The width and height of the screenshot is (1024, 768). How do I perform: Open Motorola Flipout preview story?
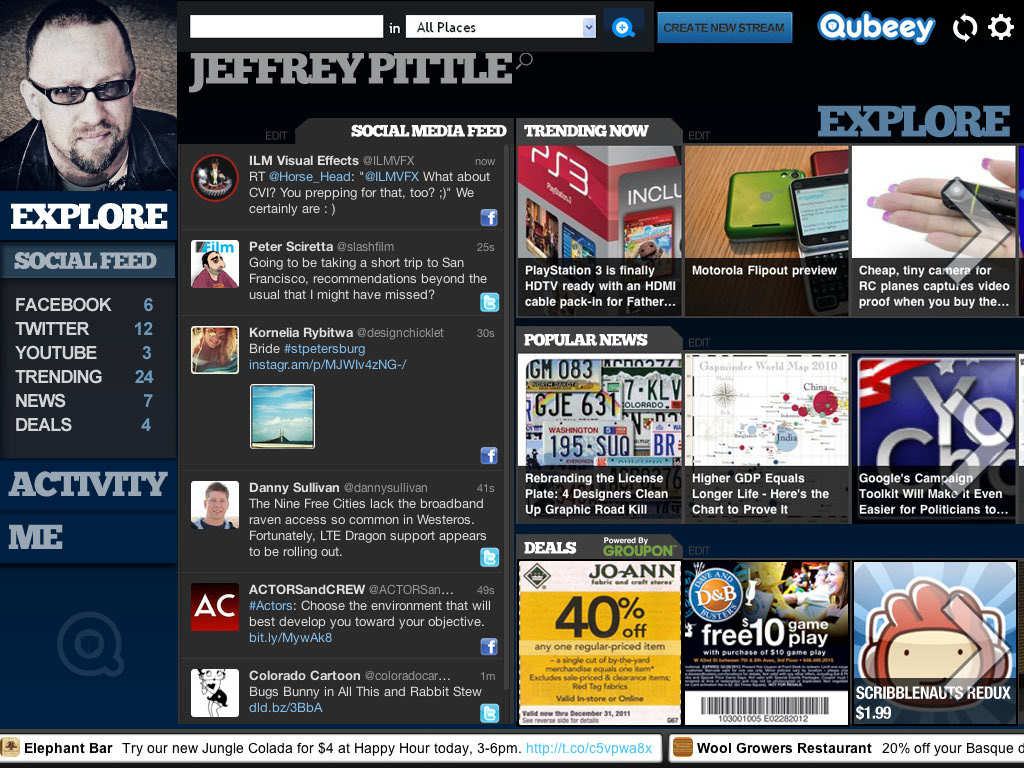click(766, 231)
